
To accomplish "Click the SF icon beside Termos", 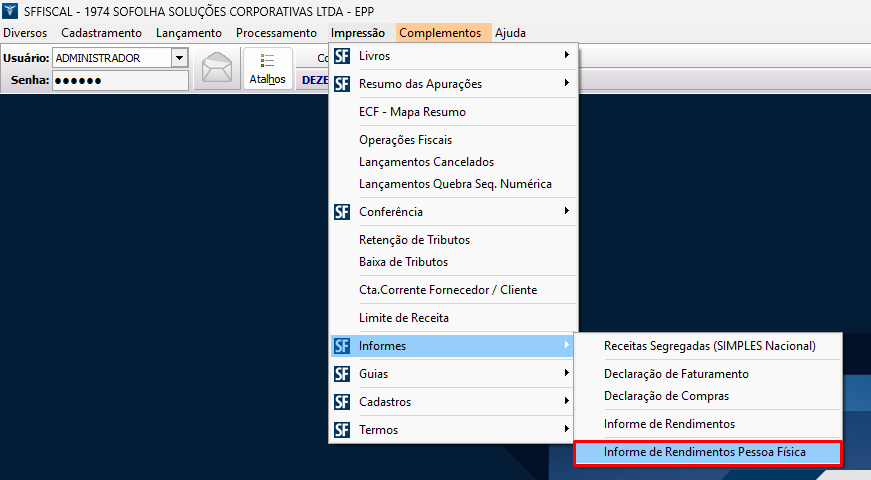I will 342,430.
